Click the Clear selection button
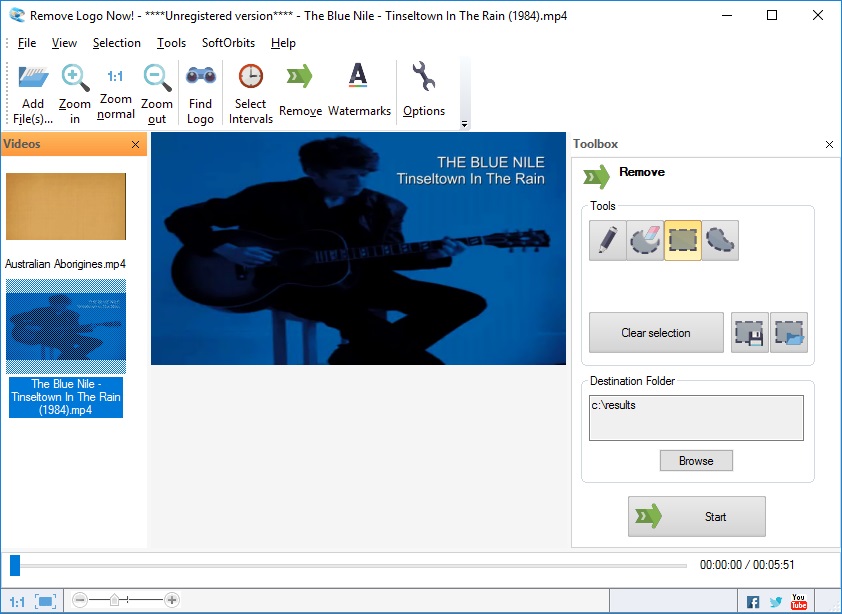Image resolution: width=842 pixels, height=614 pixels. pyautogui.click(x=656, y=333)
